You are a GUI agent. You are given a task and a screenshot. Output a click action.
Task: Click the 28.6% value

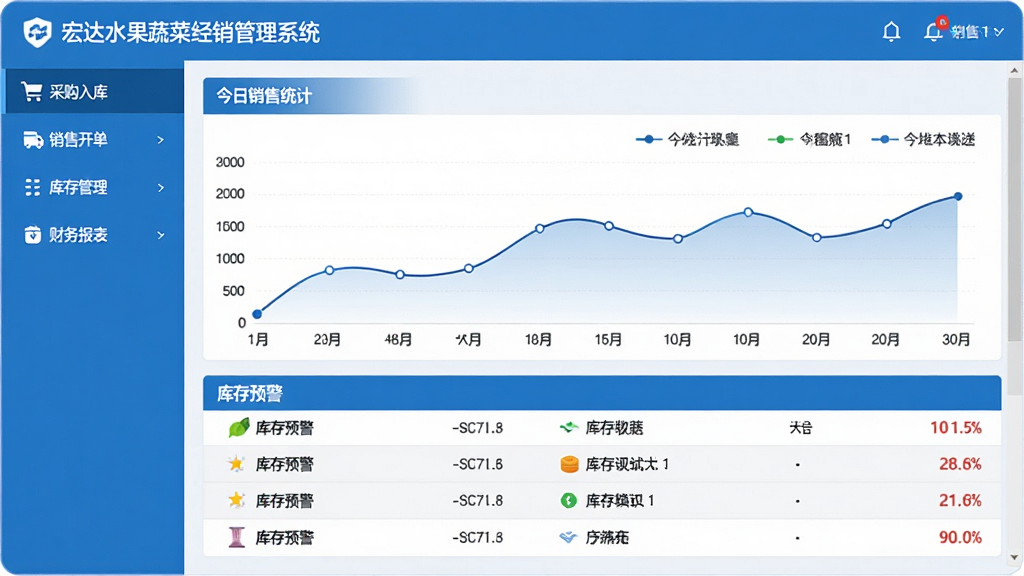(960, 464)
